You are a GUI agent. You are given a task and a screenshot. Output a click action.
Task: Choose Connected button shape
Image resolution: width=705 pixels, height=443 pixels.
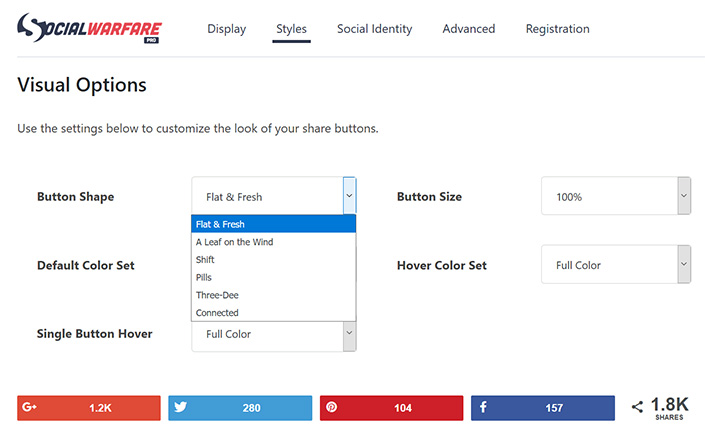tap(273, 313)
